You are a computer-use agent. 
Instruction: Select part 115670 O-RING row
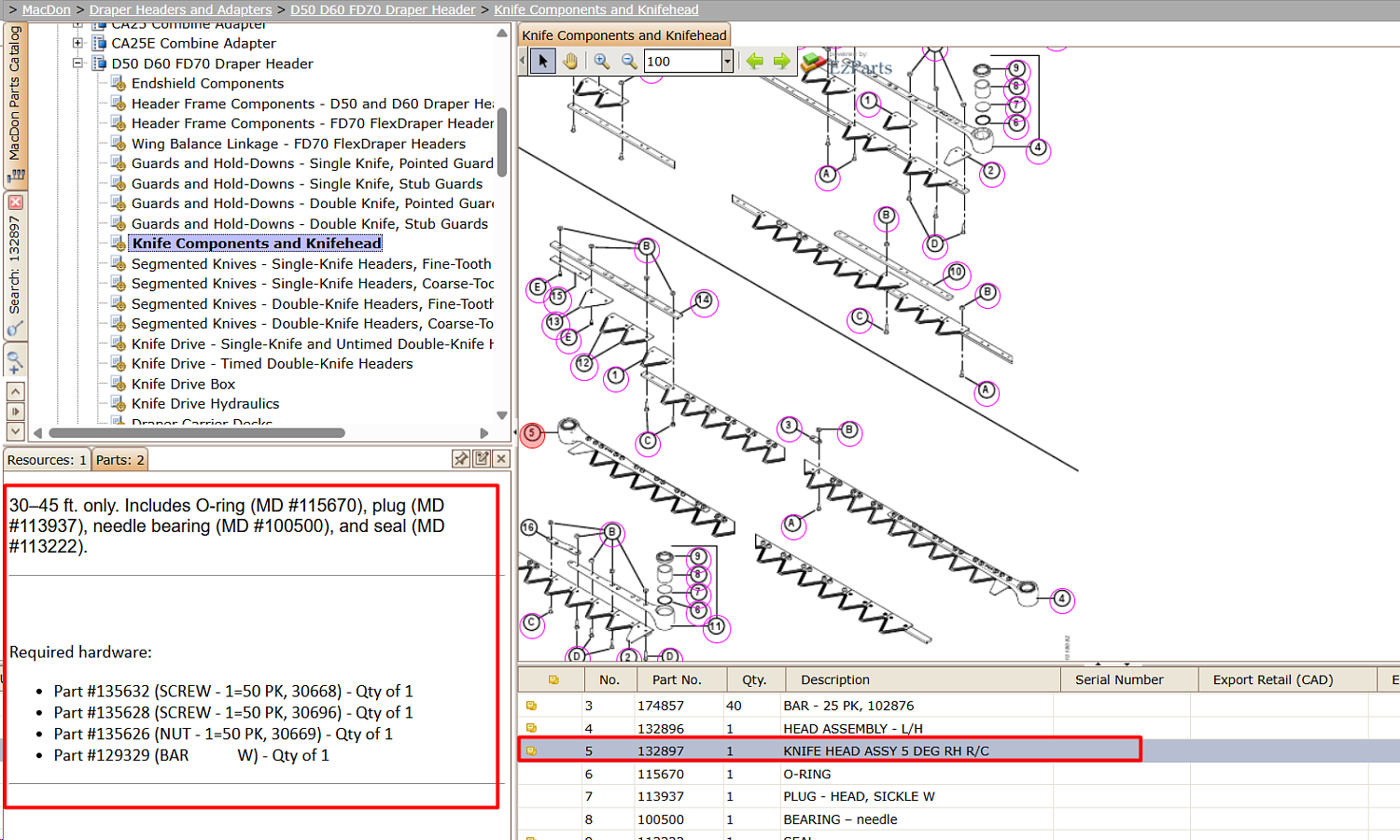coord(959,775)
